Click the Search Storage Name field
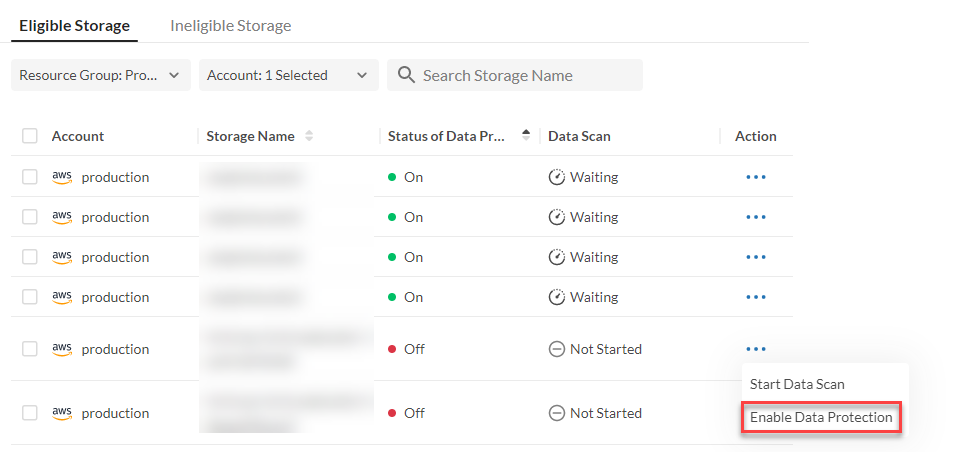This screenshot has height=452, width=975. (x=527, y=75)
